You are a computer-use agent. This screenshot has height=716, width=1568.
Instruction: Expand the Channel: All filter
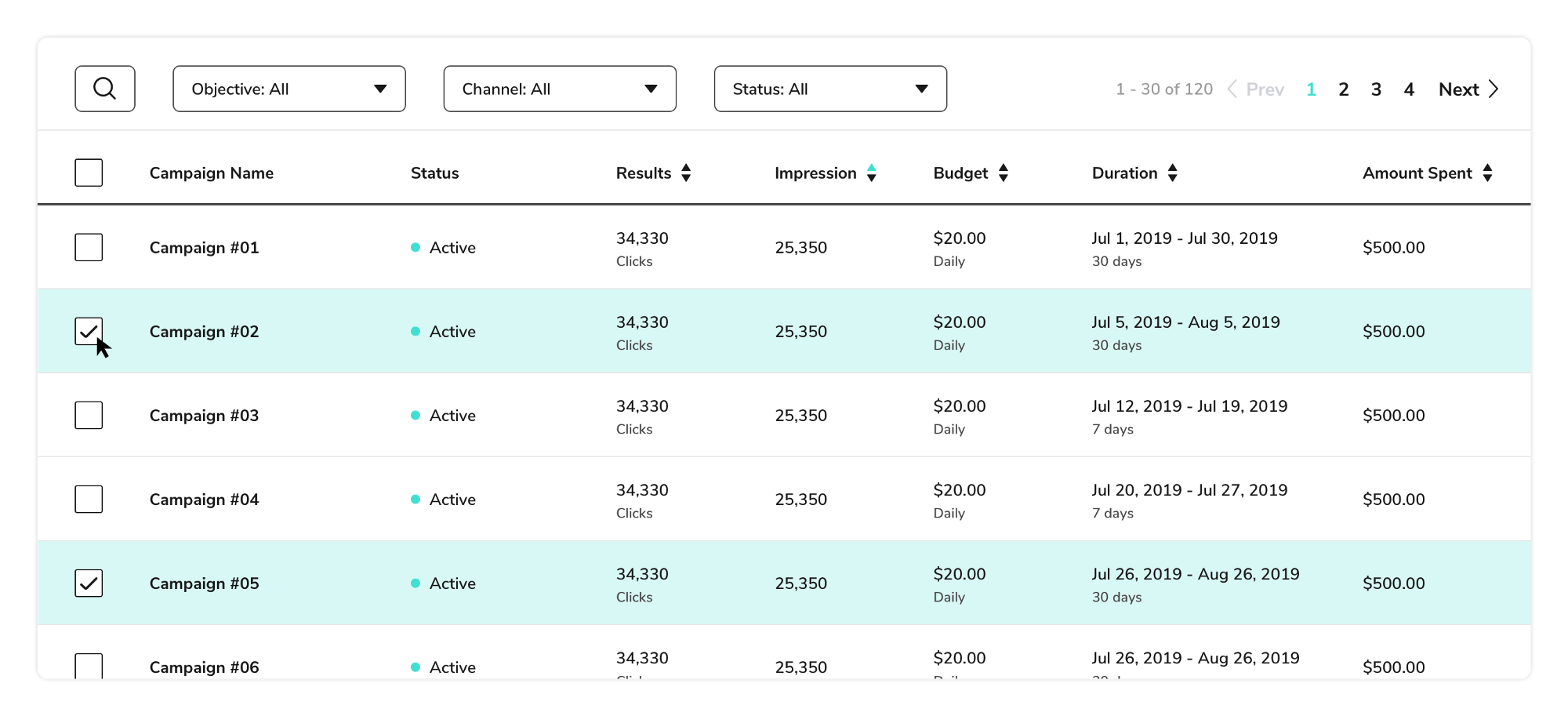[559, 89]
